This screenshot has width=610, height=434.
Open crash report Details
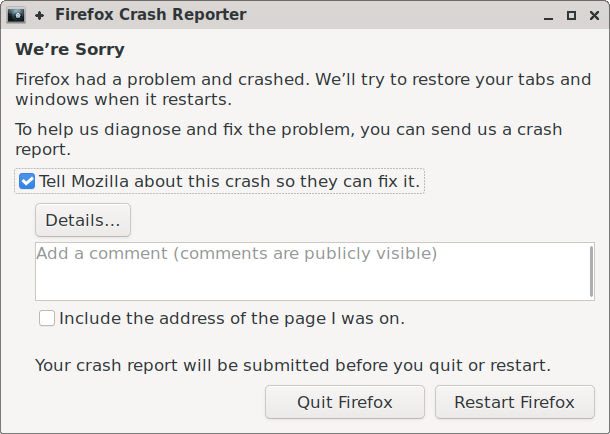[82, 220]
